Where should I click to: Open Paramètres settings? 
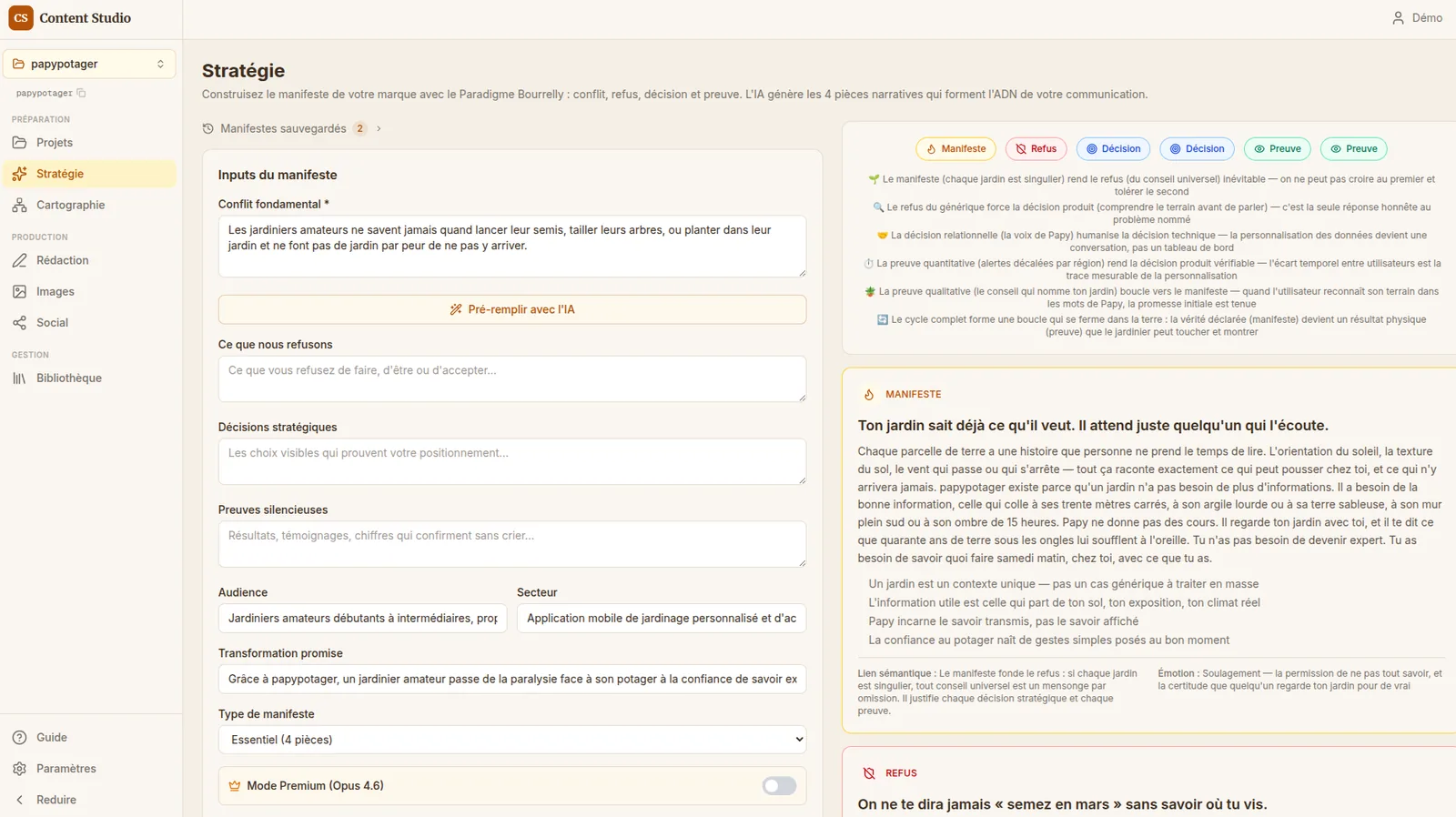point(89,769)
